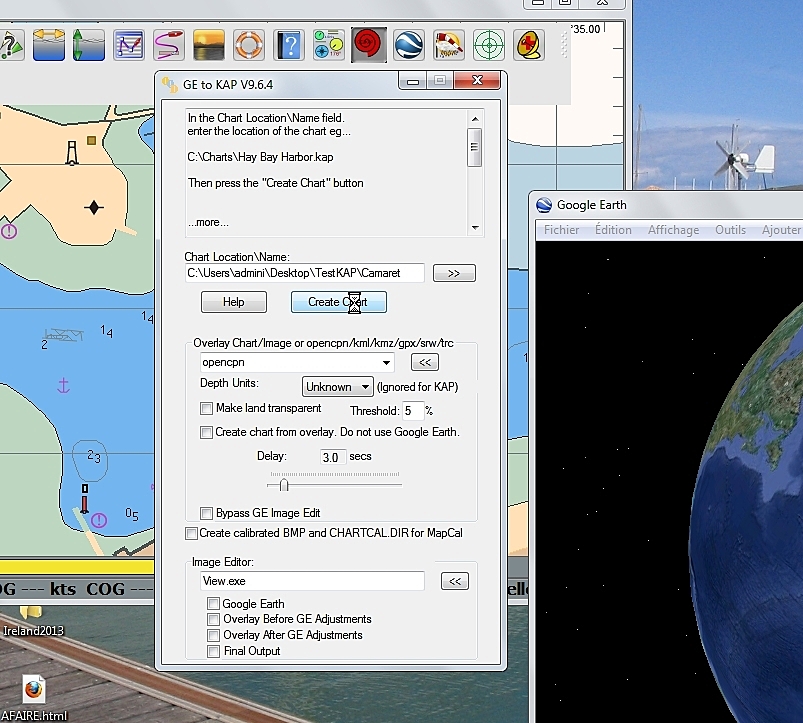Open the Firefox AFAIRE.html desktop icon
Image resolution: width=803 pixels, height=723 pixels.
[x=34, y=690]
